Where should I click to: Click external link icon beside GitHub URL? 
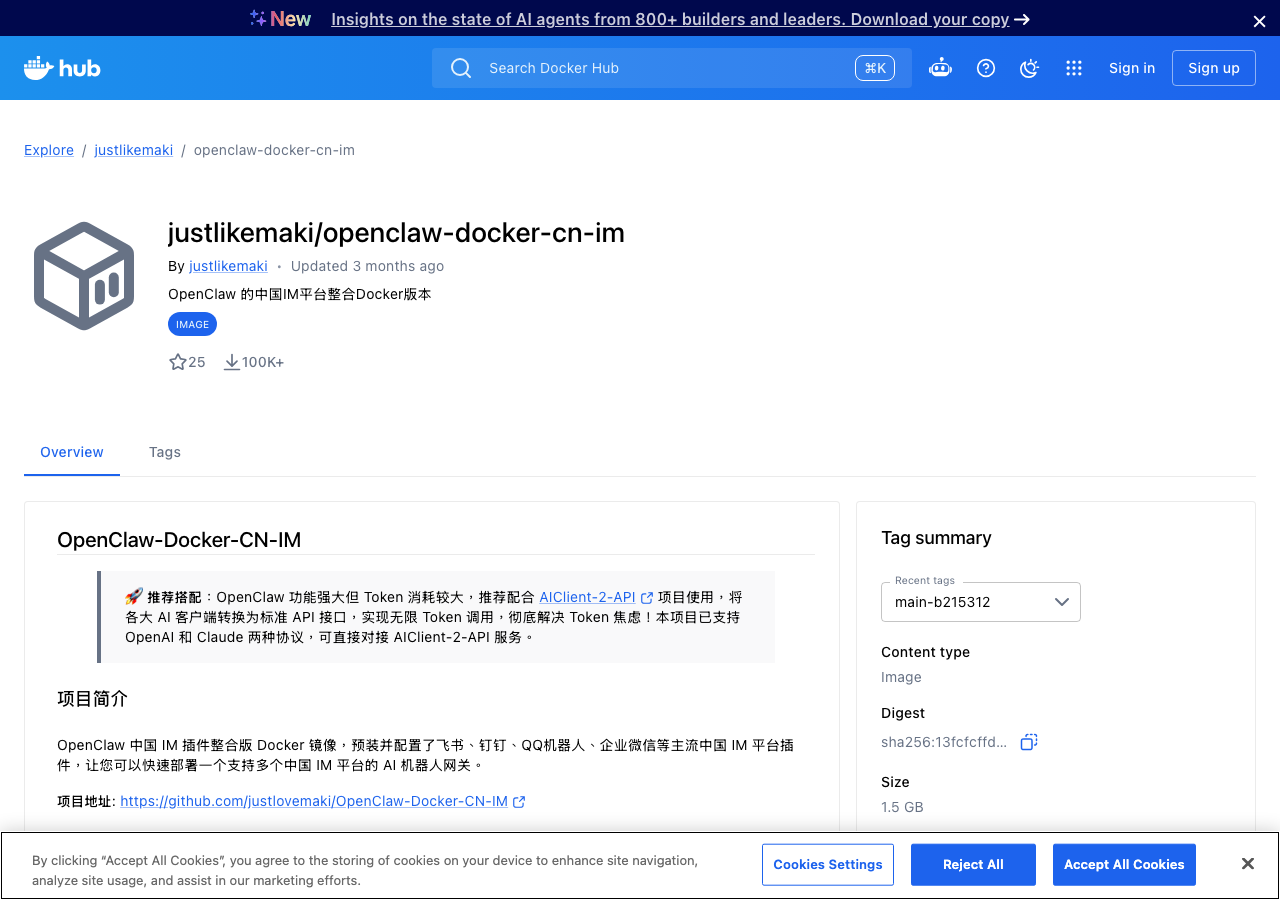click(519, 802)
